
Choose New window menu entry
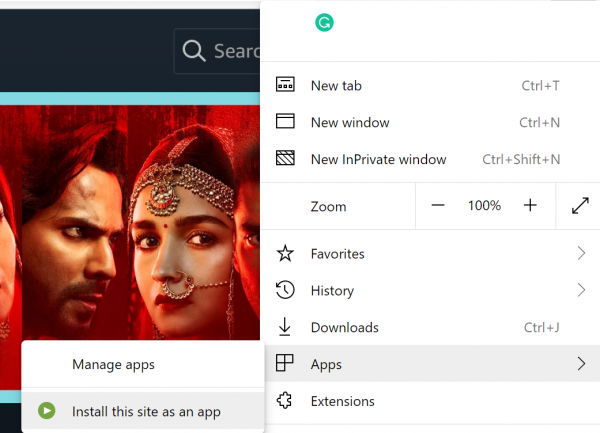point(430,122)
